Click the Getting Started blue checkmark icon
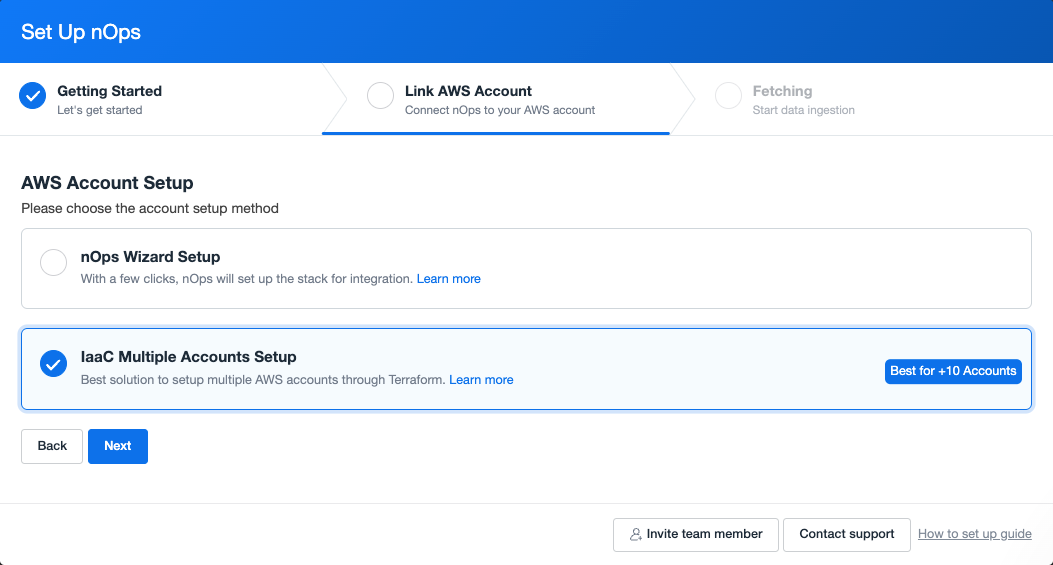 coord(32,95)
